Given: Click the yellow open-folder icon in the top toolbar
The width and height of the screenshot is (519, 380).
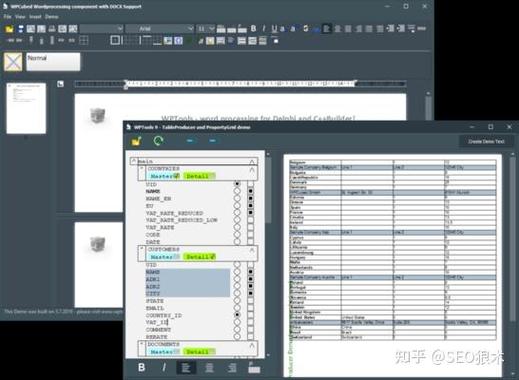Looking at the screenshot, I should click(x=9, y=29).
